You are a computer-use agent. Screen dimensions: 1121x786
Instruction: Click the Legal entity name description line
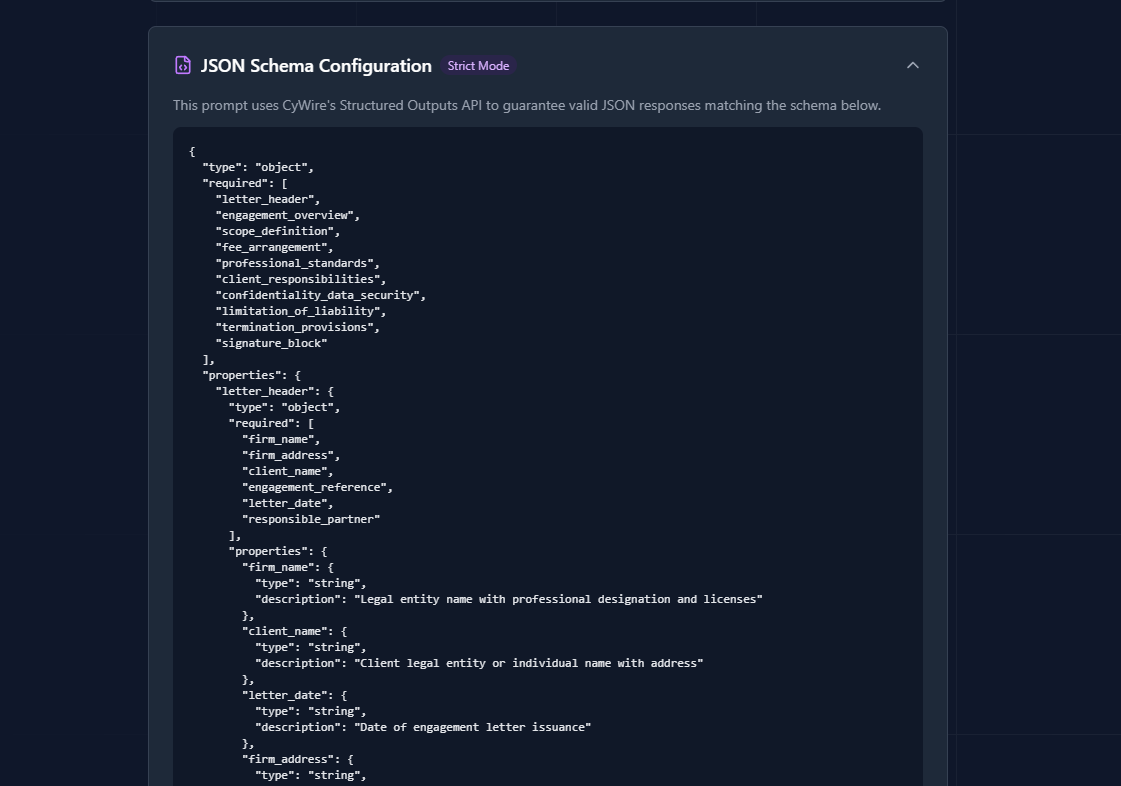click(509, 599)
